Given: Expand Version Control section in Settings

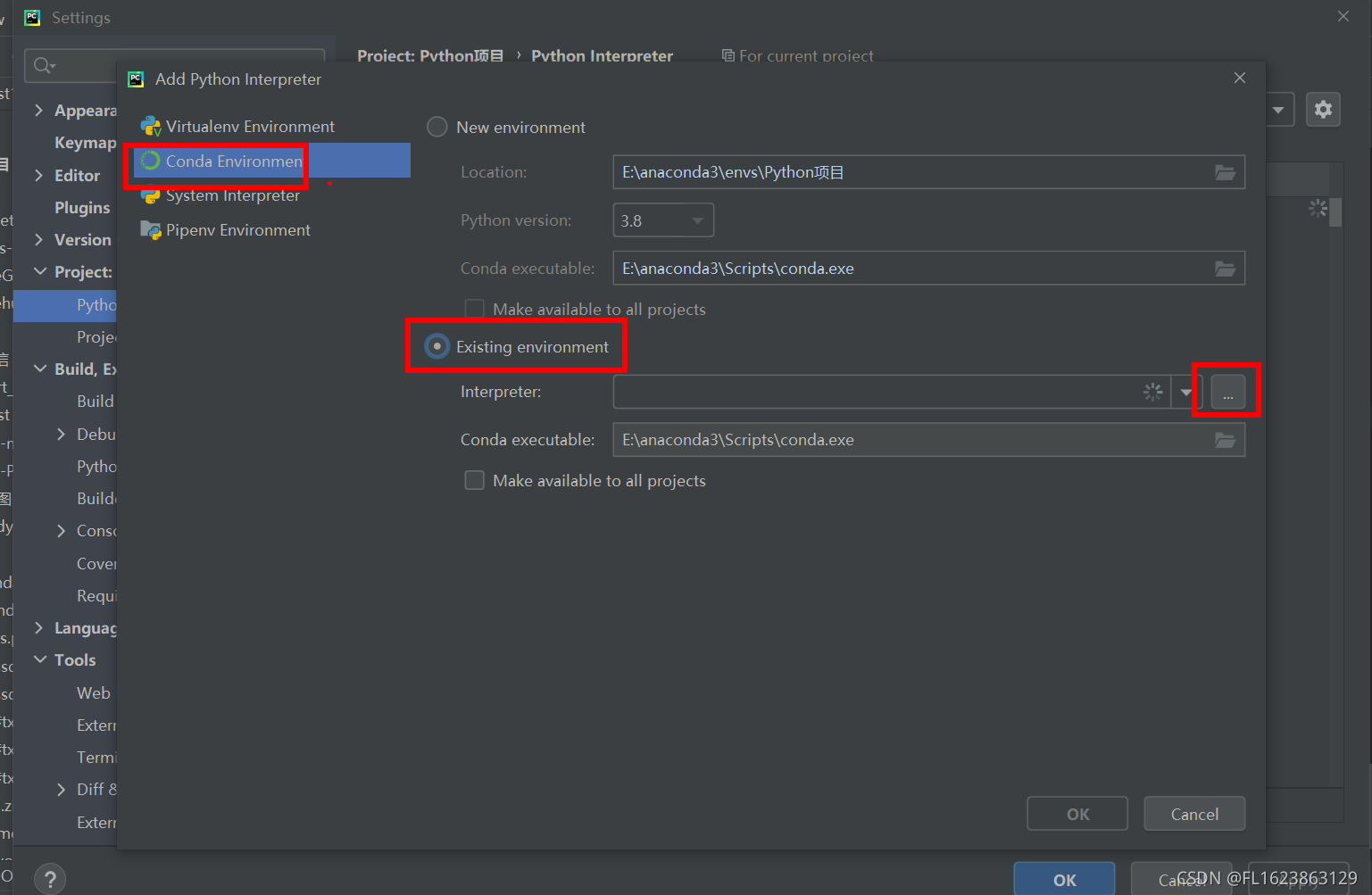Looking at the screenshot, I should (38, 239).
